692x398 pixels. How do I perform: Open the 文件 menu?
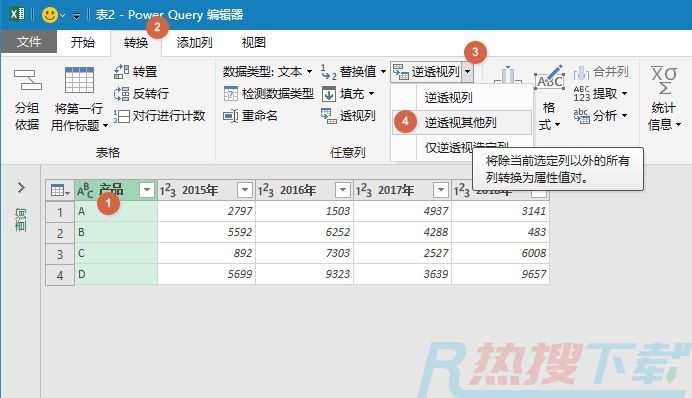pos(29,42)
